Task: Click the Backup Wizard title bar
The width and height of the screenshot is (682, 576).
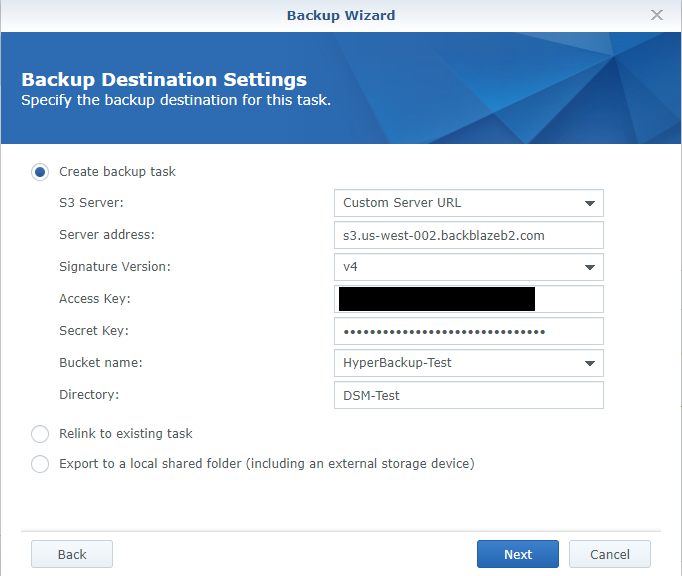Action: 341,15
